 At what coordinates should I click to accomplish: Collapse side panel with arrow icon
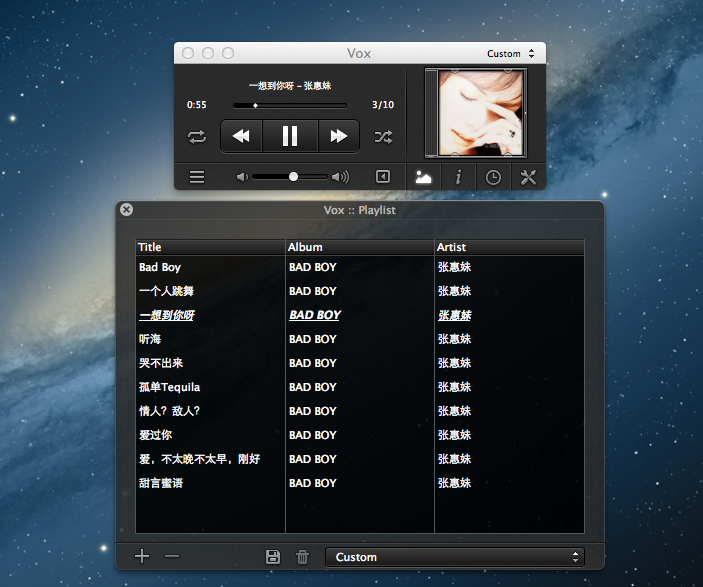click(383, 177)
